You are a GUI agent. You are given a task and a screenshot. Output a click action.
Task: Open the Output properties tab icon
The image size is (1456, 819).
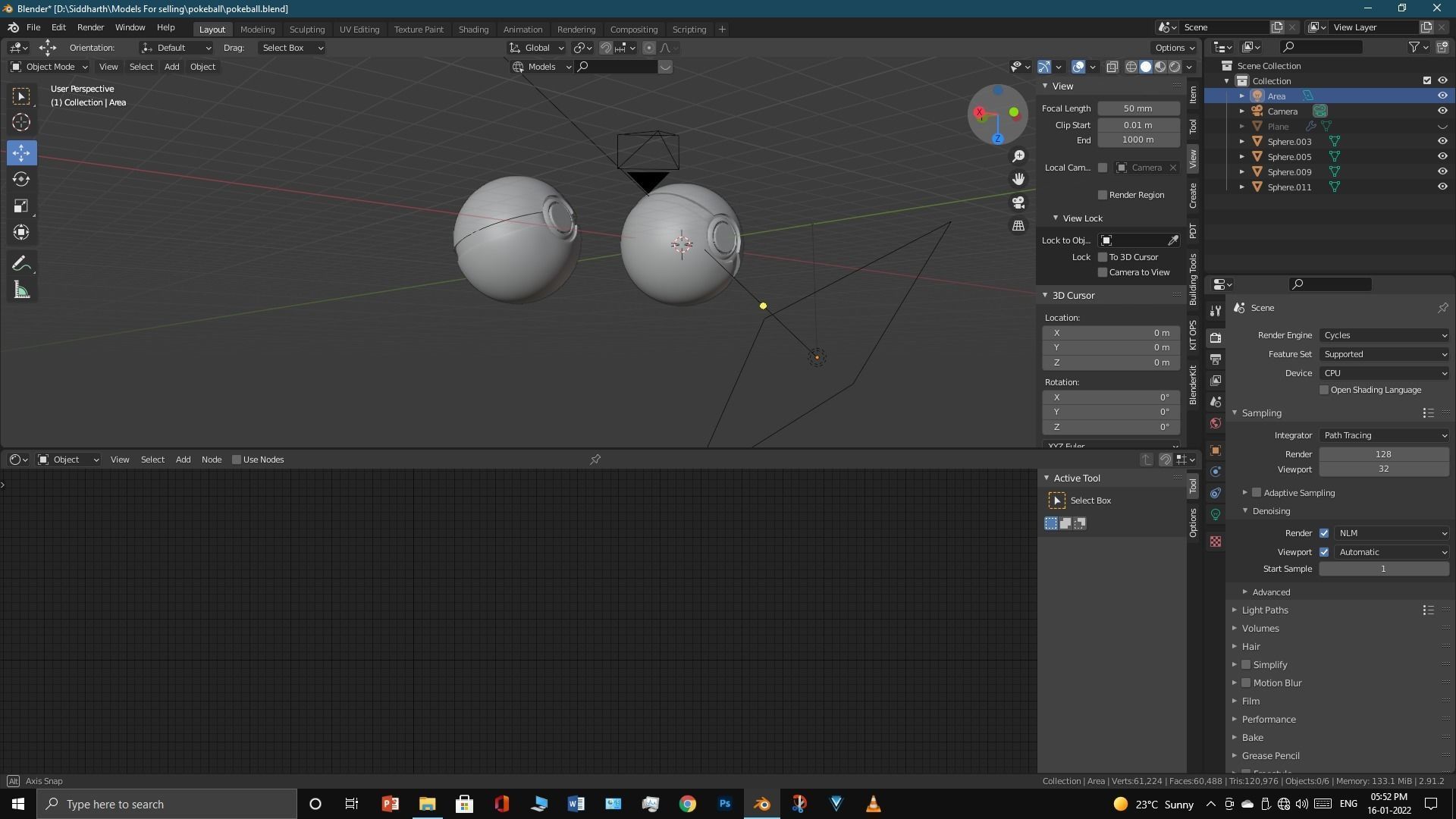pos(1216,359)
